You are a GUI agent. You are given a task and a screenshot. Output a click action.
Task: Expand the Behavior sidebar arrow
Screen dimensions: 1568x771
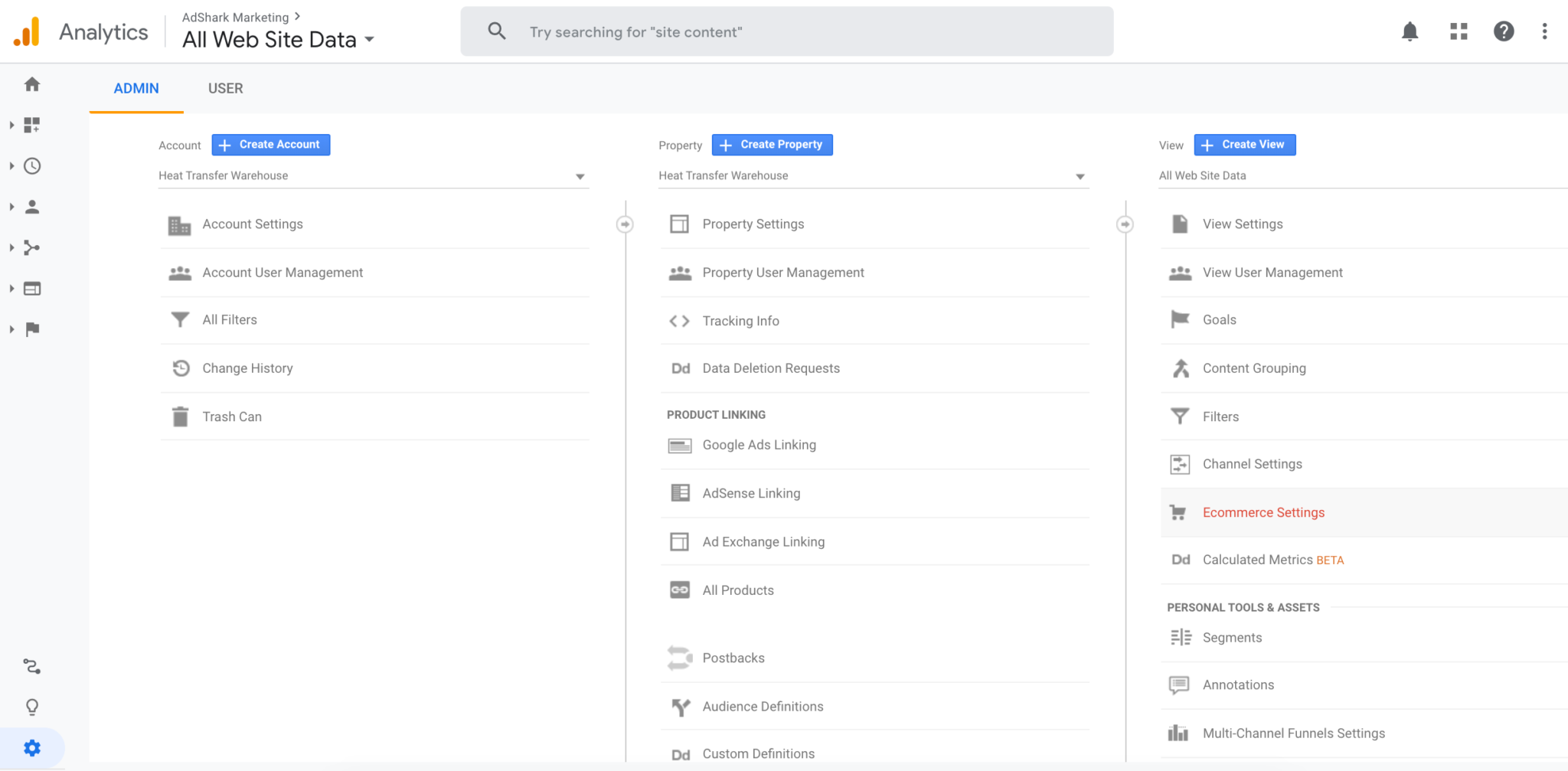[x=11, y=289]
